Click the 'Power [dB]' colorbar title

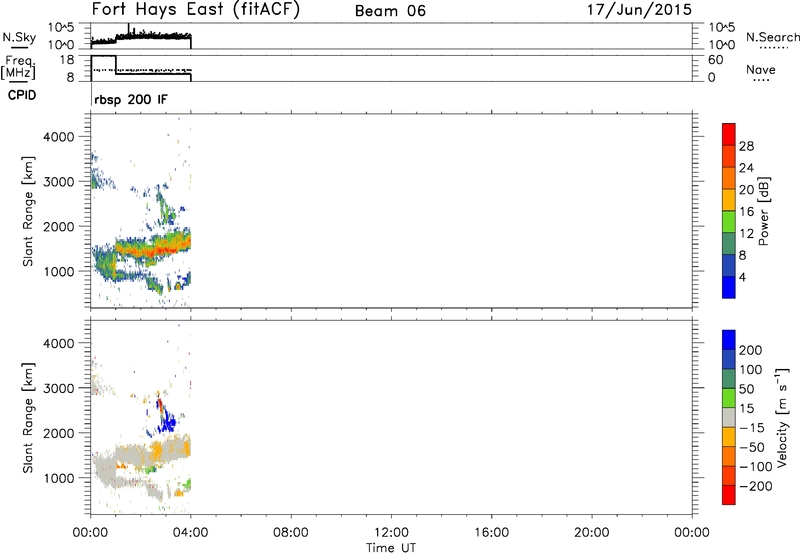pyautogui.click(x=764, y=211)
